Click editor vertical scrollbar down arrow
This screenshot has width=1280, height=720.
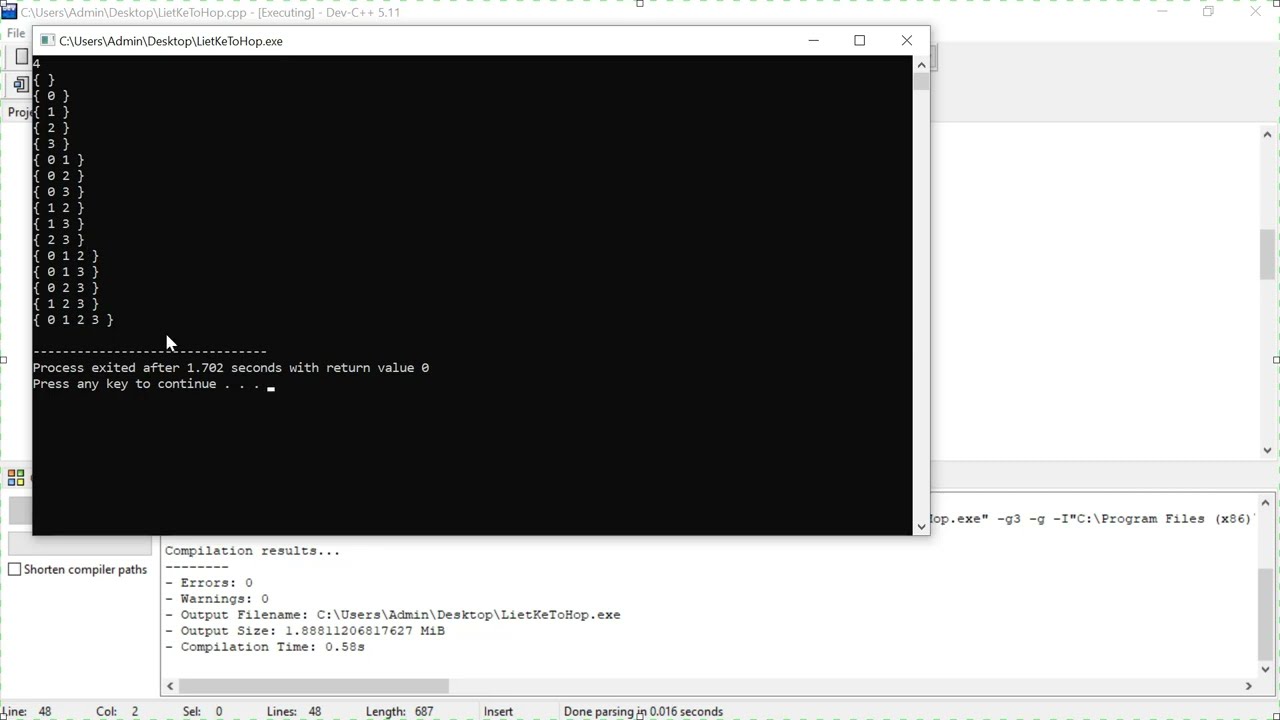1267,449
